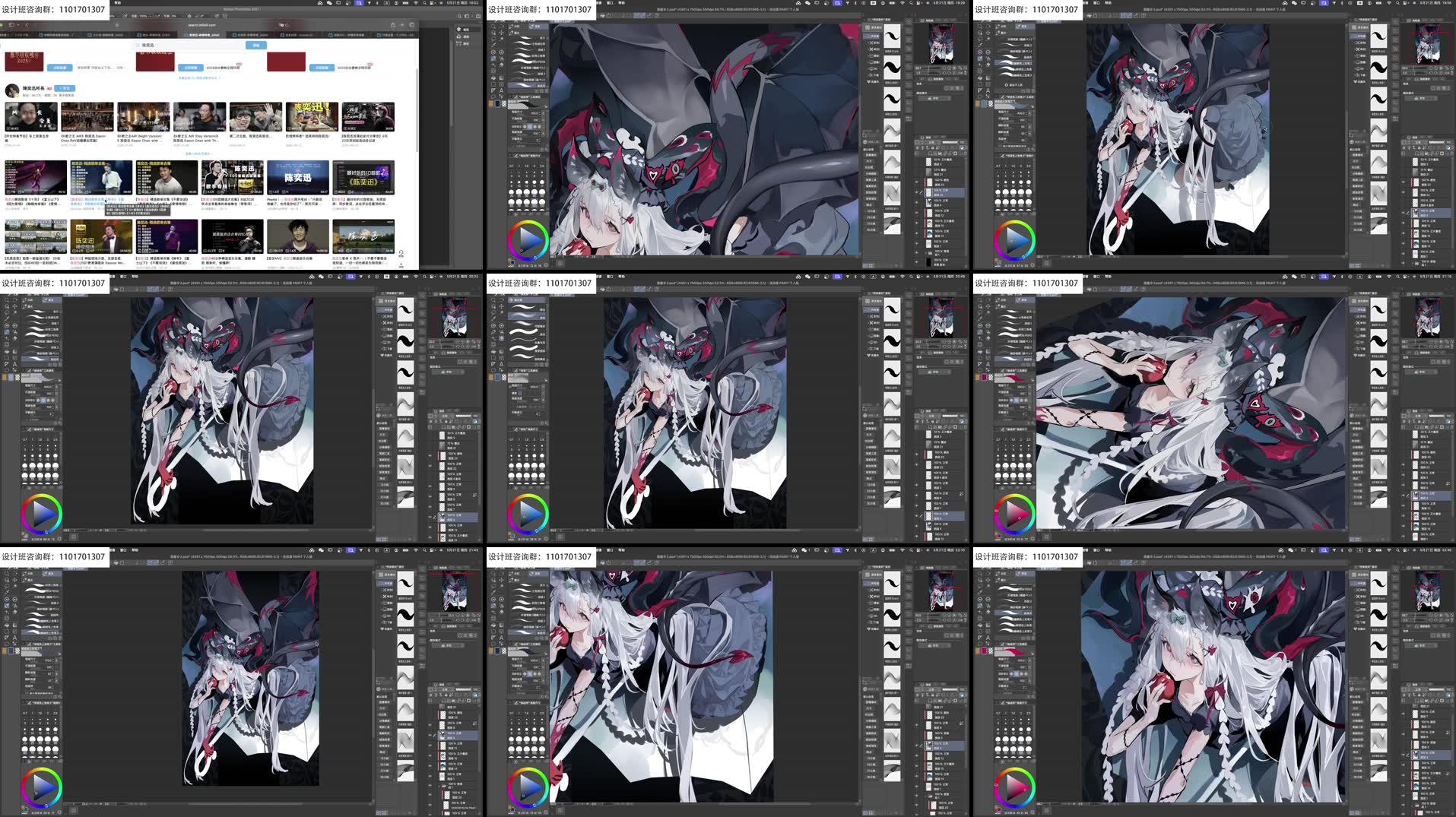The width and height of the screenshot is (1456, 817).
Task: Open Spotlight search above the bat-wing close-up frame
Action: tap(911, 3)
